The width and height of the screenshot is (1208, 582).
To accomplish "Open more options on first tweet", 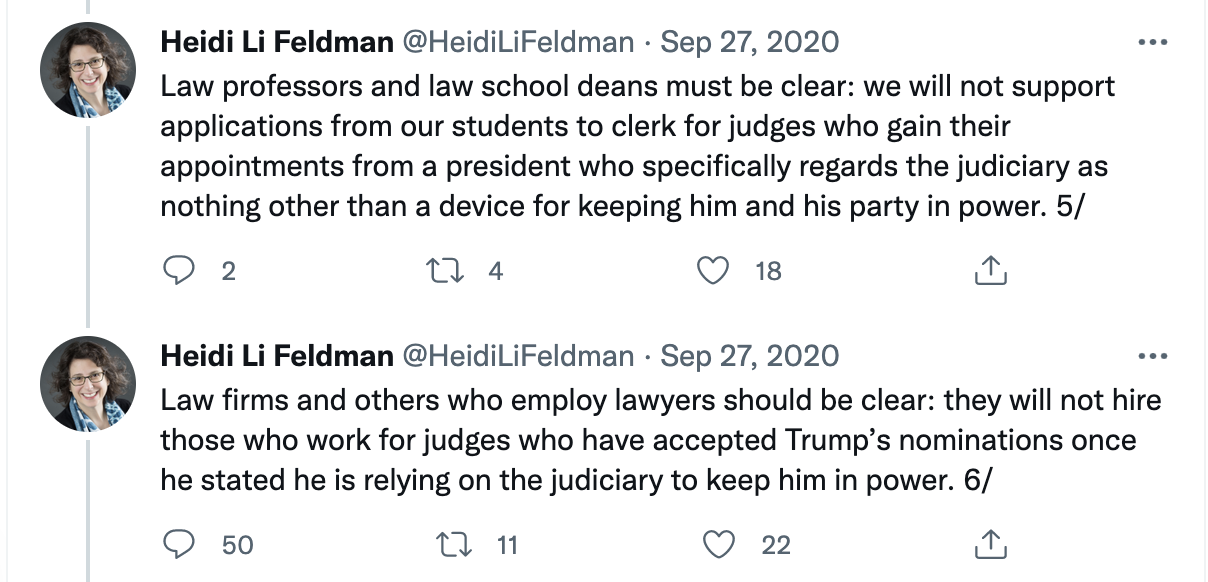I will tap(1153, 43).
